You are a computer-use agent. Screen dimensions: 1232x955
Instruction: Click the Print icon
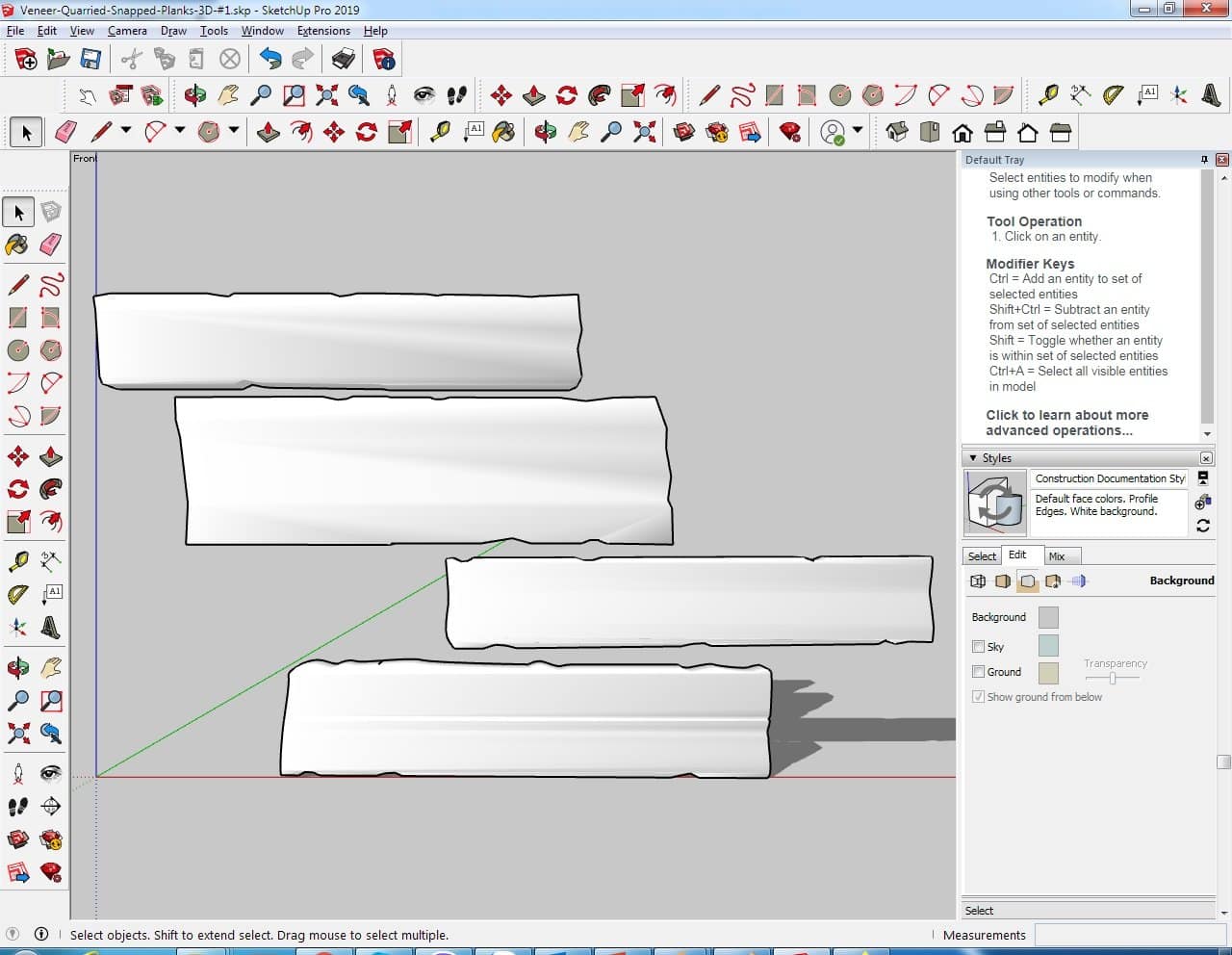pyautogui.click(x=344, y=60)
